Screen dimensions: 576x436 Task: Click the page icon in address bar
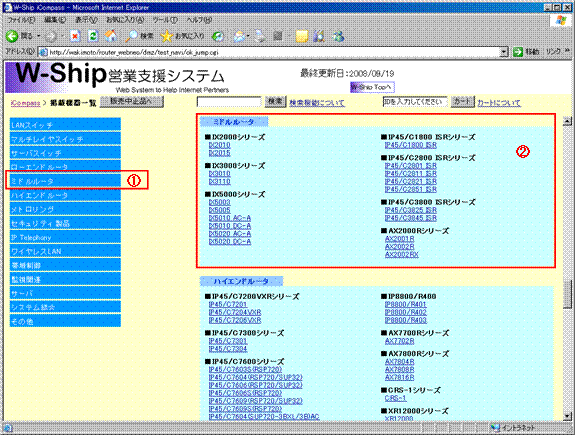pyautogui.click(x=43, y=52)
